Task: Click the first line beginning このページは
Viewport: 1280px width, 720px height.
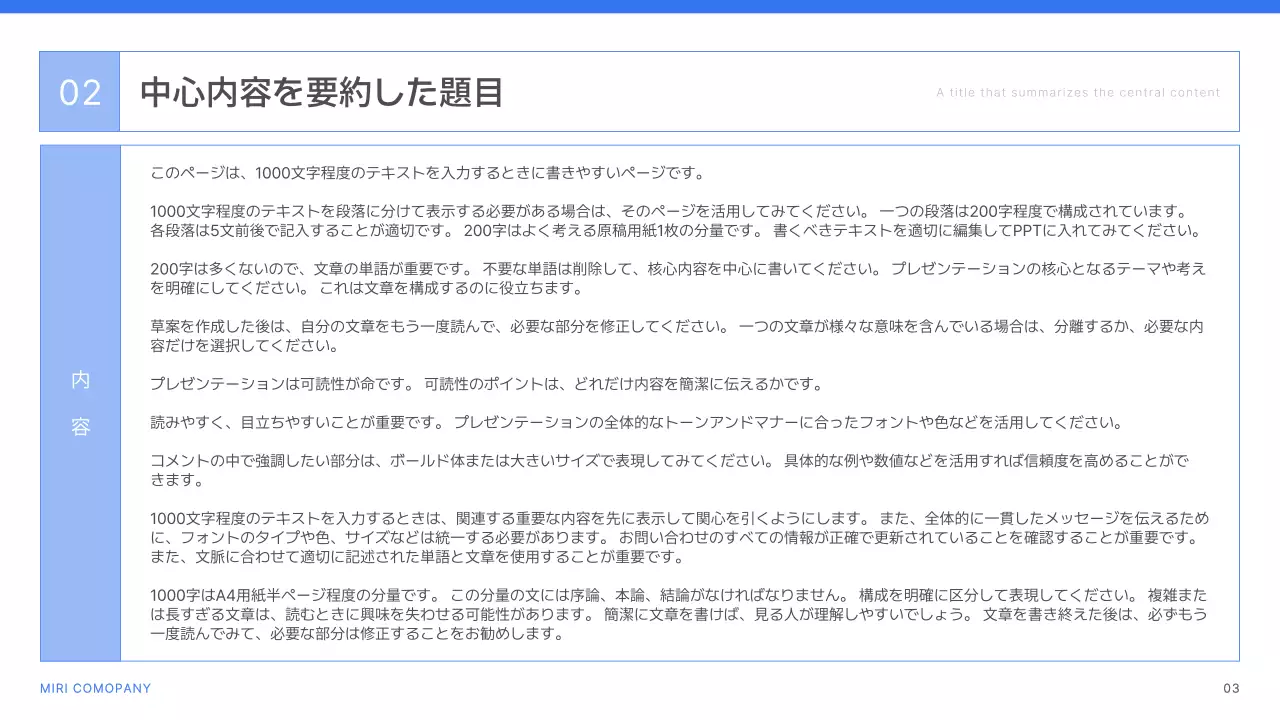Action: tap(427, 173)
